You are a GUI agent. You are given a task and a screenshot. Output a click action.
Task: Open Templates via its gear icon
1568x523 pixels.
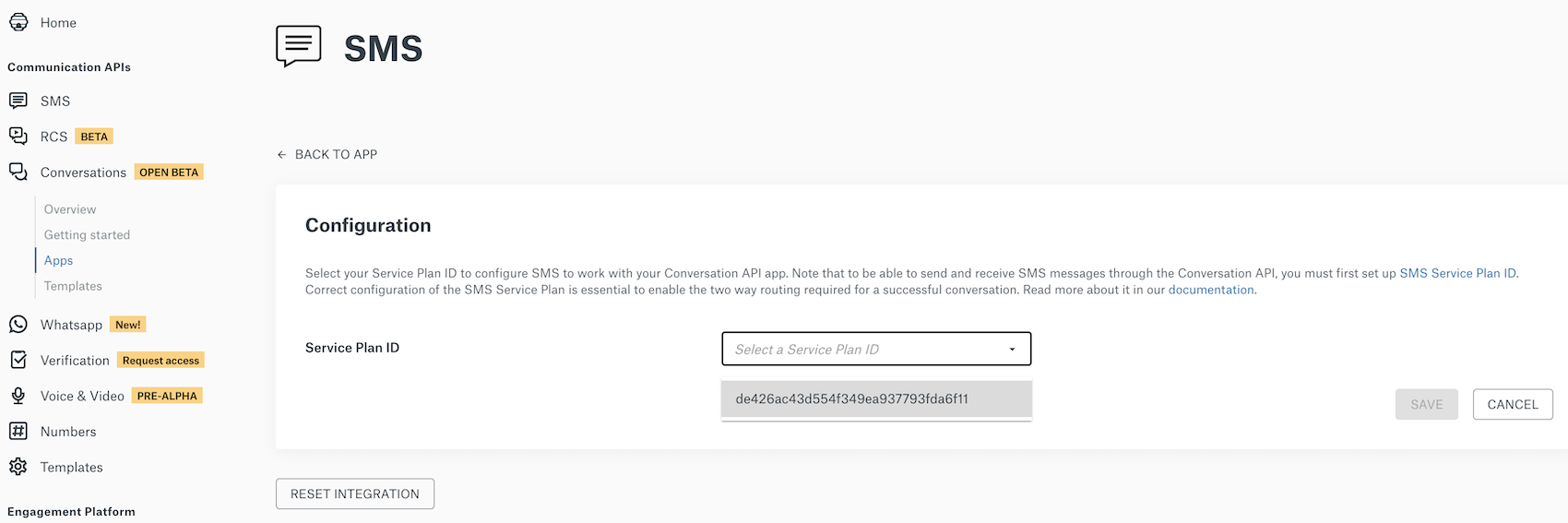pos(18,467)
